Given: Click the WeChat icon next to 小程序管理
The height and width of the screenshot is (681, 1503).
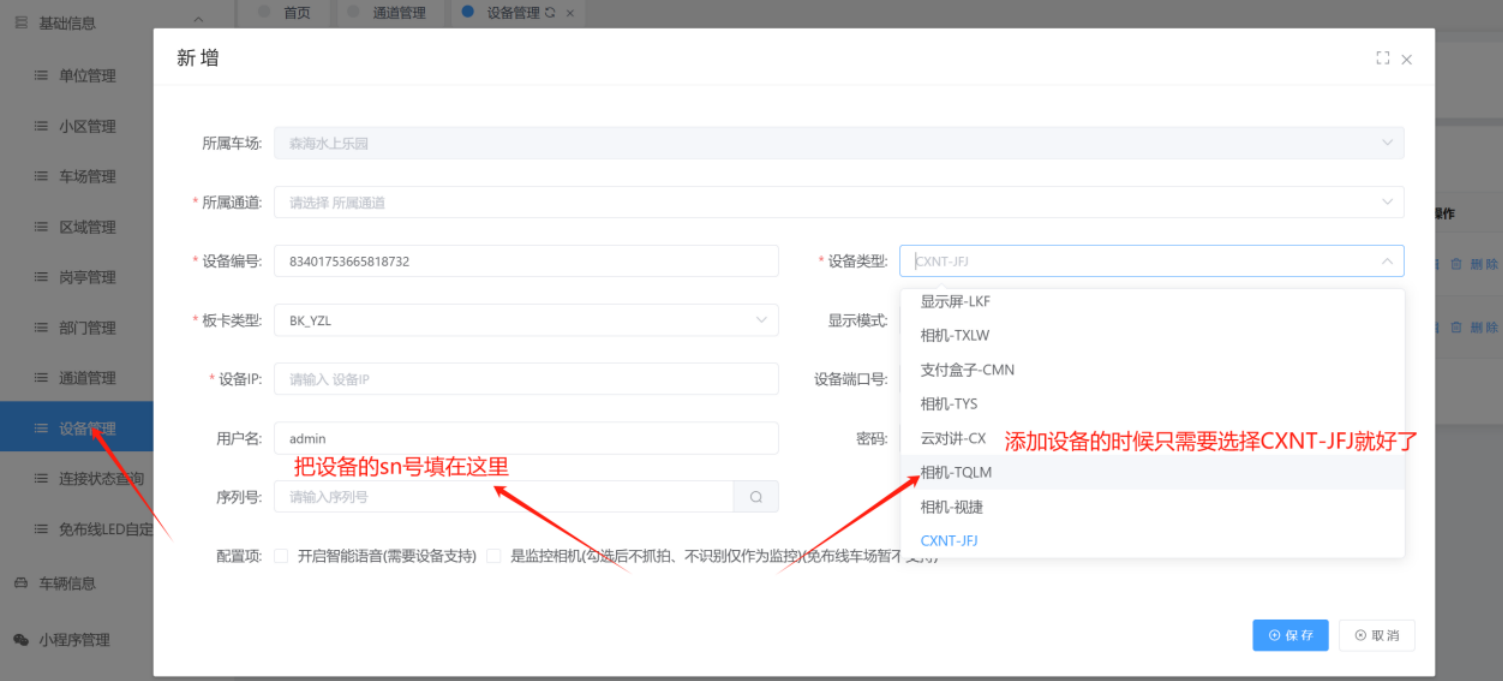Looking at the screenshot, I should 21,640.
